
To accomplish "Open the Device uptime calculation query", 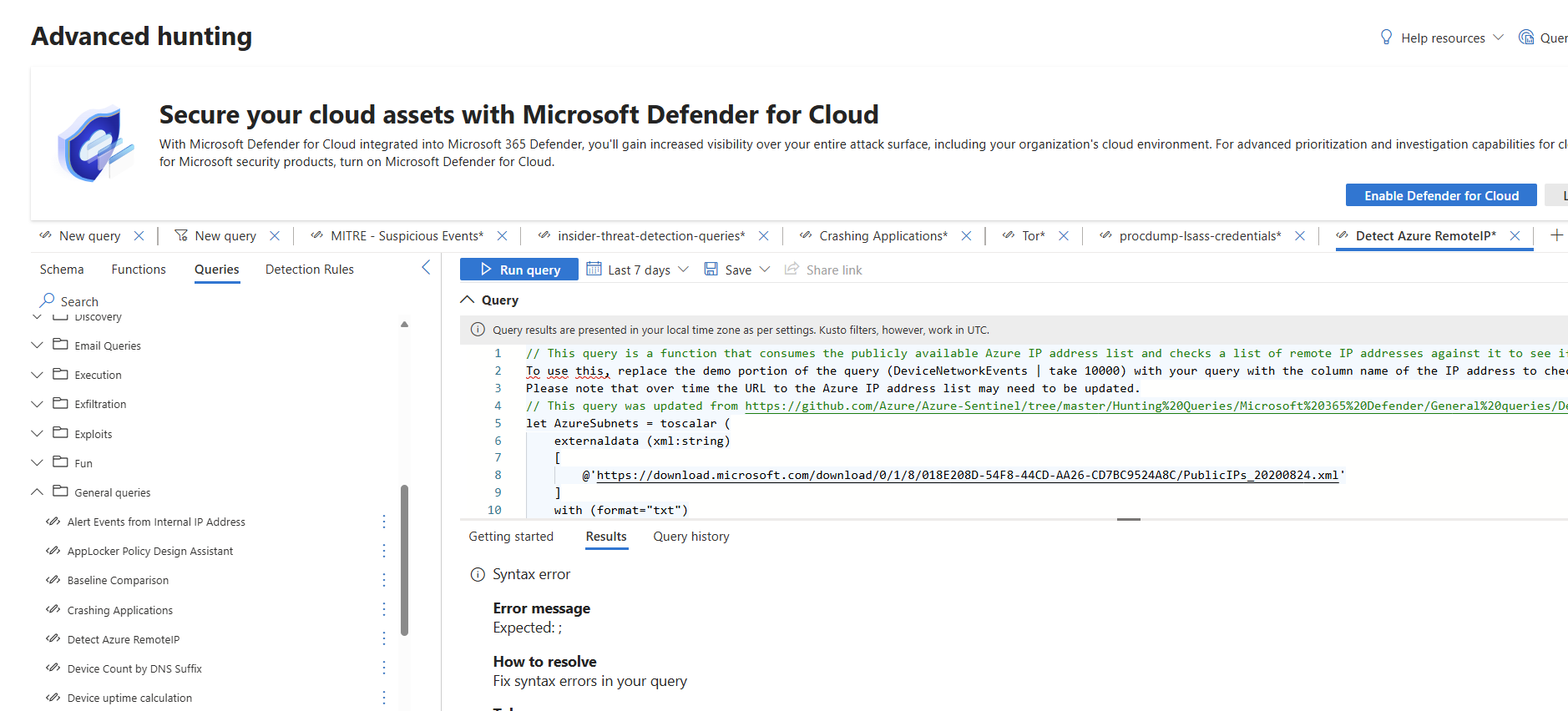I will pyautogui.click(x=129, y=698).
